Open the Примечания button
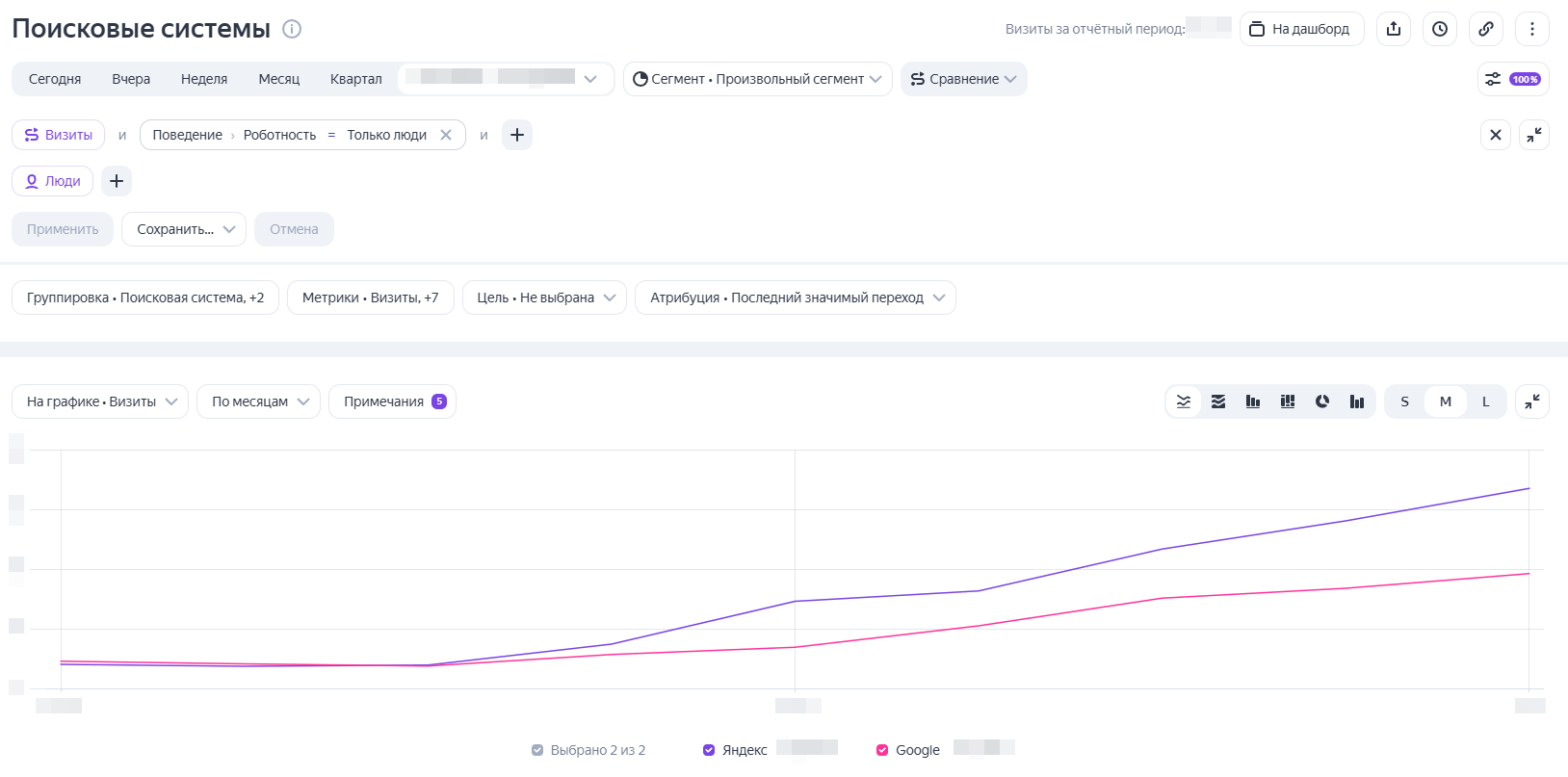This screenshot has width=1568, height=777. [x=393, y=401]
